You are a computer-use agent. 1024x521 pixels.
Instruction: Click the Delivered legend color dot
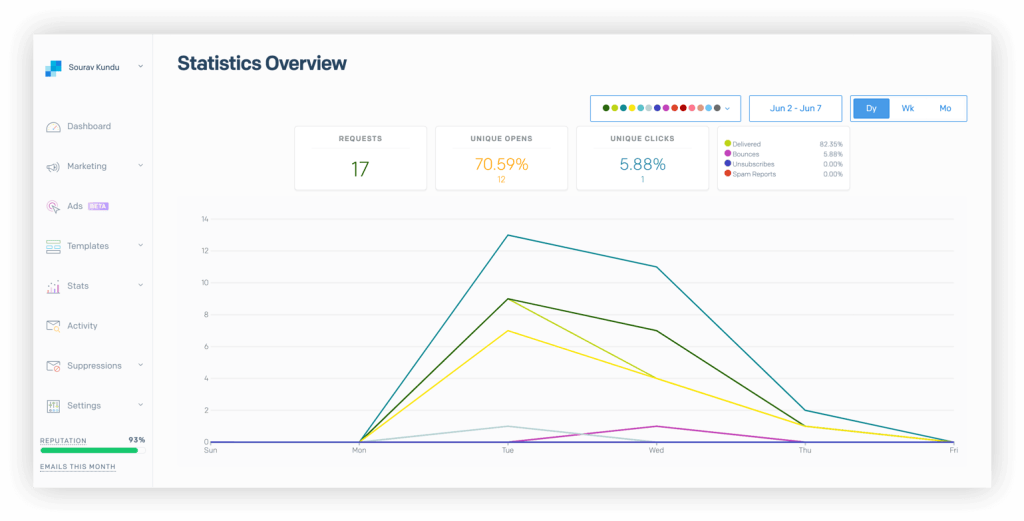[x=728, y=143]
